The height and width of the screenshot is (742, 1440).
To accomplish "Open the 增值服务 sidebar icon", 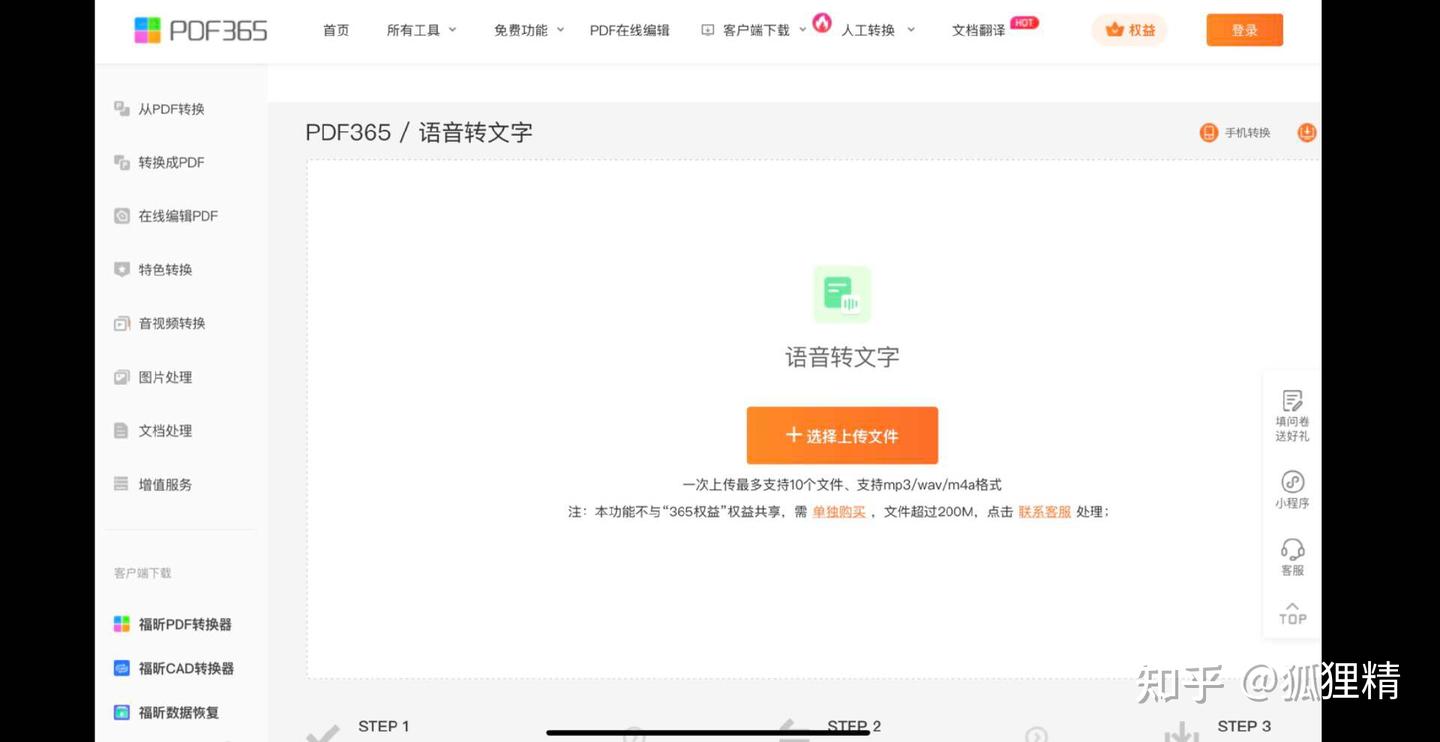I will [122, 484].
